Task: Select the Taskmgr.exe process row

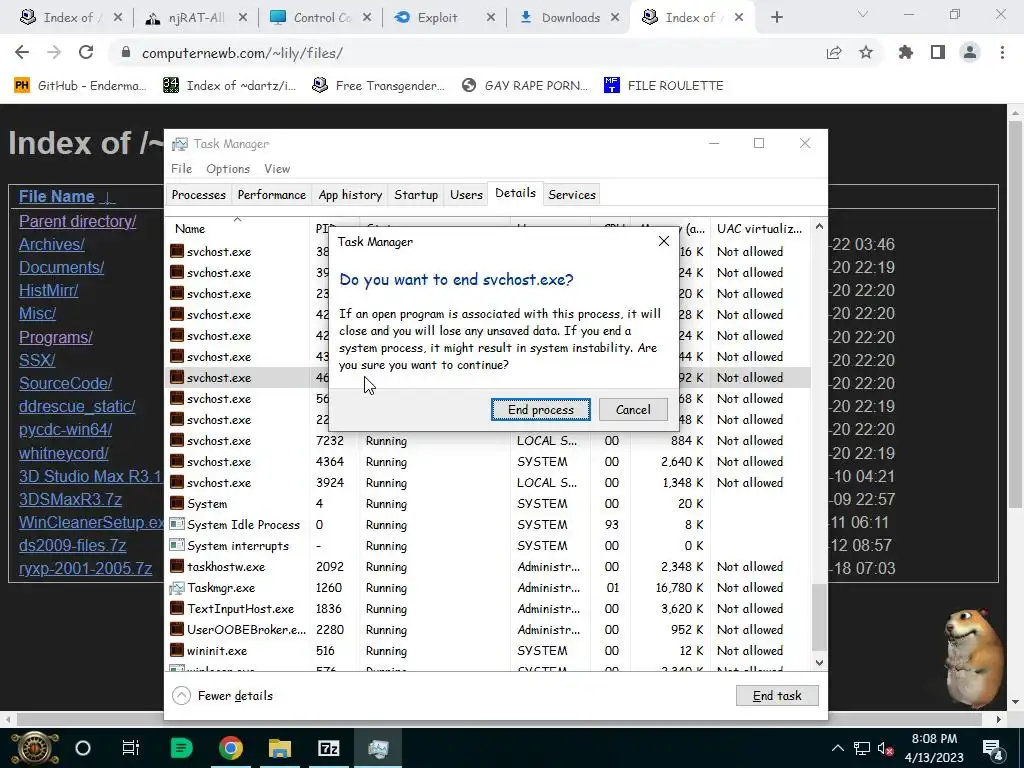Action: (488, 588)
